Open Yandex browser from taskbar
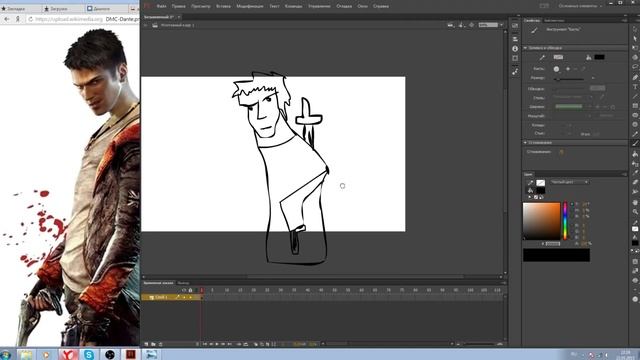This screenshot has height=360, width=640. tap(69, 354)
